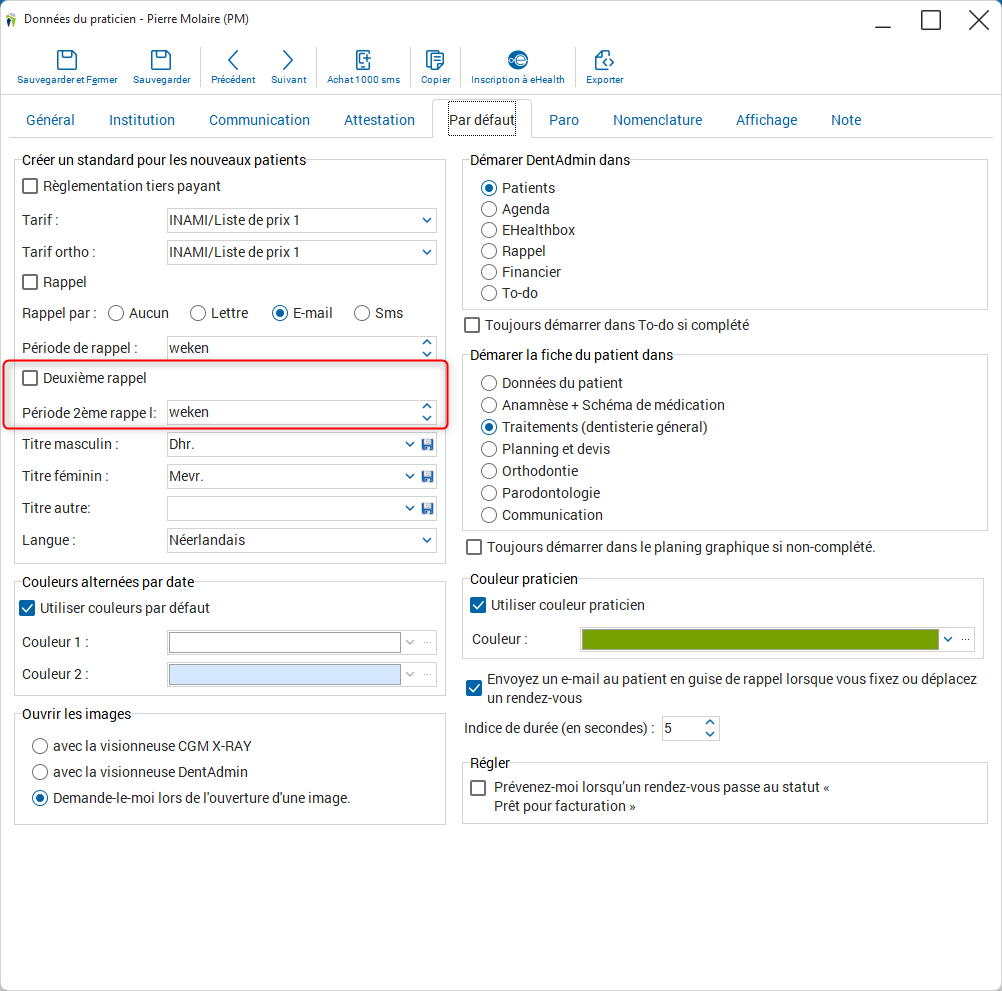Toggle Utiliser couleur praticien checkbox
Image resolution: width=1002 pixels, height=991 pixels.
(478, 604)
